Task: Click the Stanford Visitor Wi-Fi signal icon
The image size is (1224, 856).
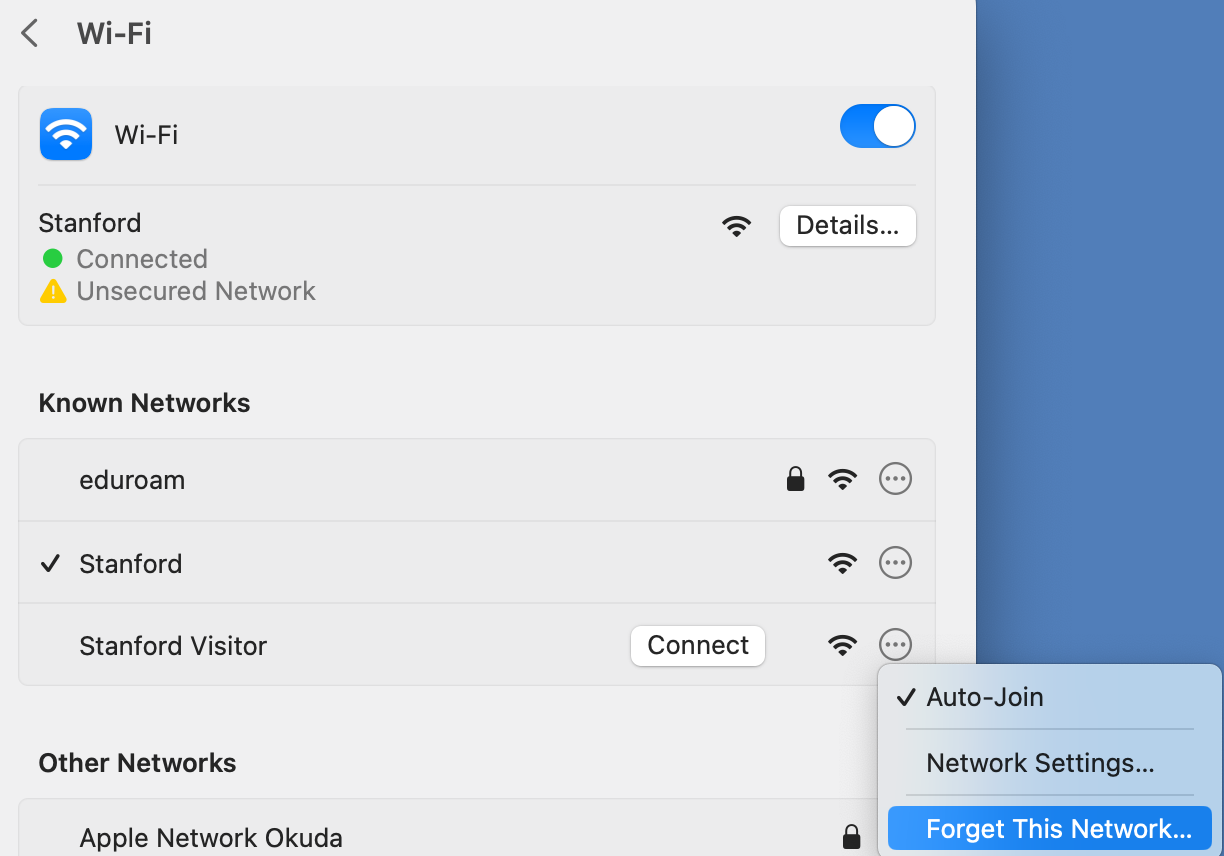Action: 842,646
